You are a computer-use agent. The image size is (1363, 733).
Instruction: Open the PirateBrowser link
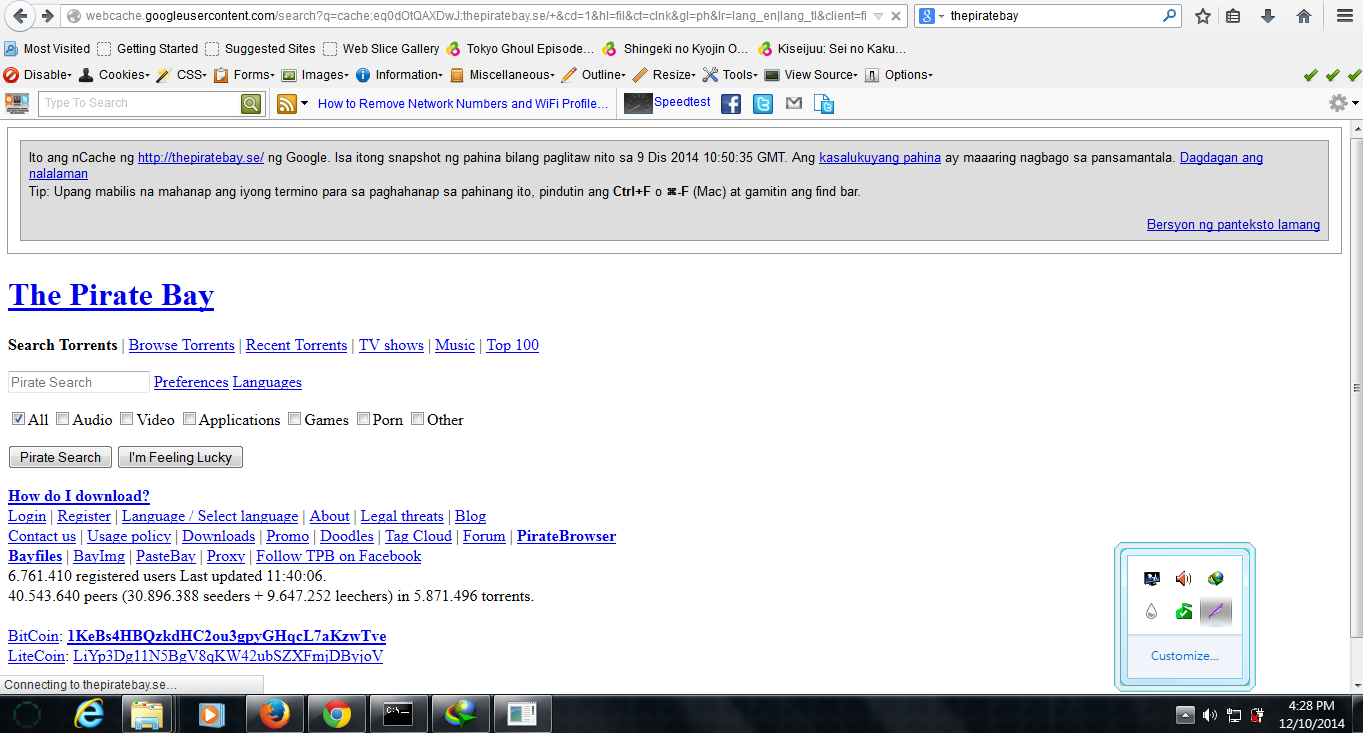point(566,536)
